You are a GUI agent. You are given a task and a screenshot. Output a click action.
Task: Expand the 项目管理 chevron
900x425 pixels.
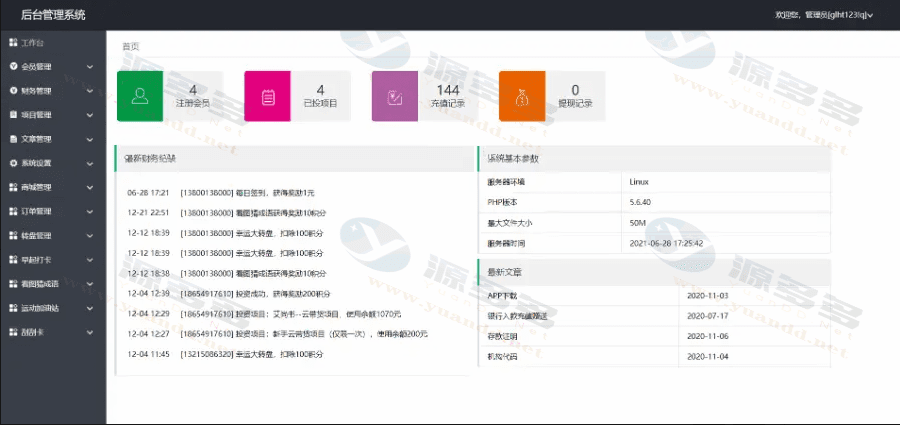tap(90, 115)
